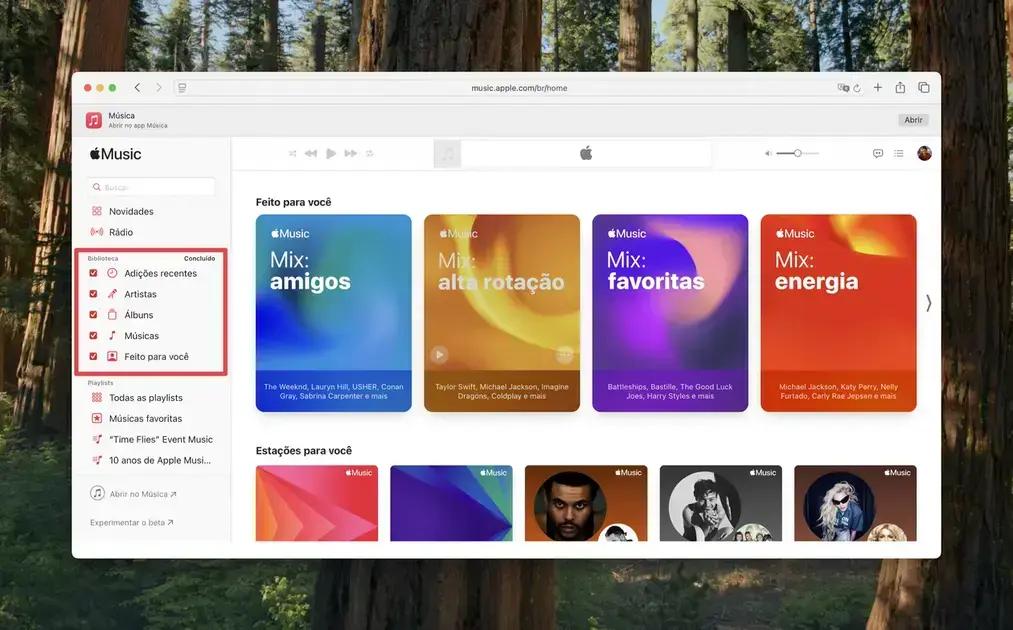This screenshot has height=630, width=1013.
Task: Click the music.apple.com address bar
Action: [519, 88]
